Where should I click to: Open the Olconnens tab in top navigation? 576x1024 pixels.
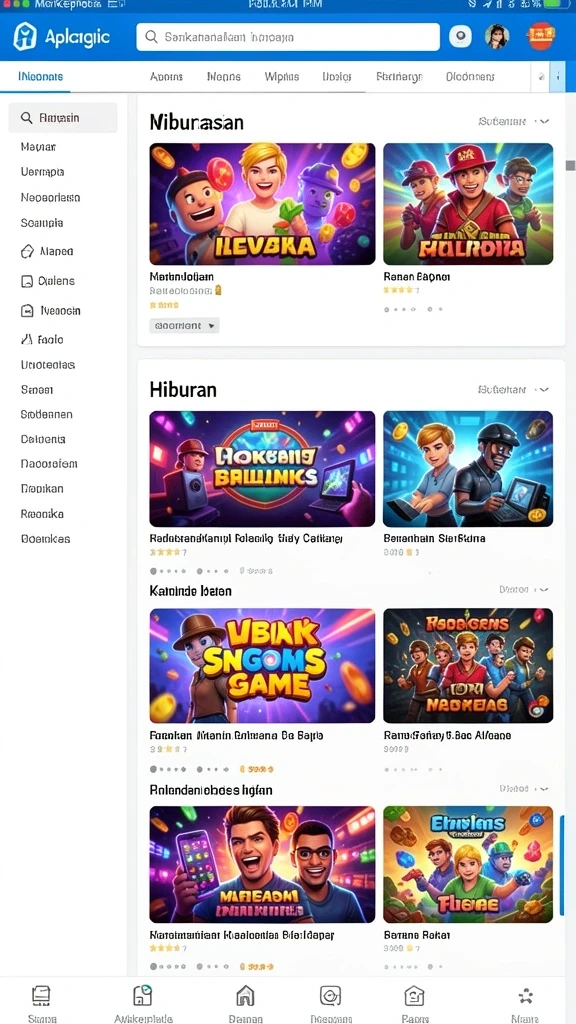click(470, 76)
